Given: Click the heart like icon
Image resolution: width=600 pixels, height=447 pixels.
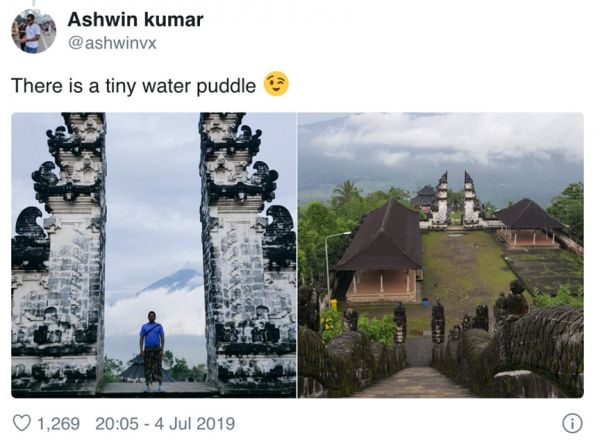Looking at the screenshot, I should point(21,423).
